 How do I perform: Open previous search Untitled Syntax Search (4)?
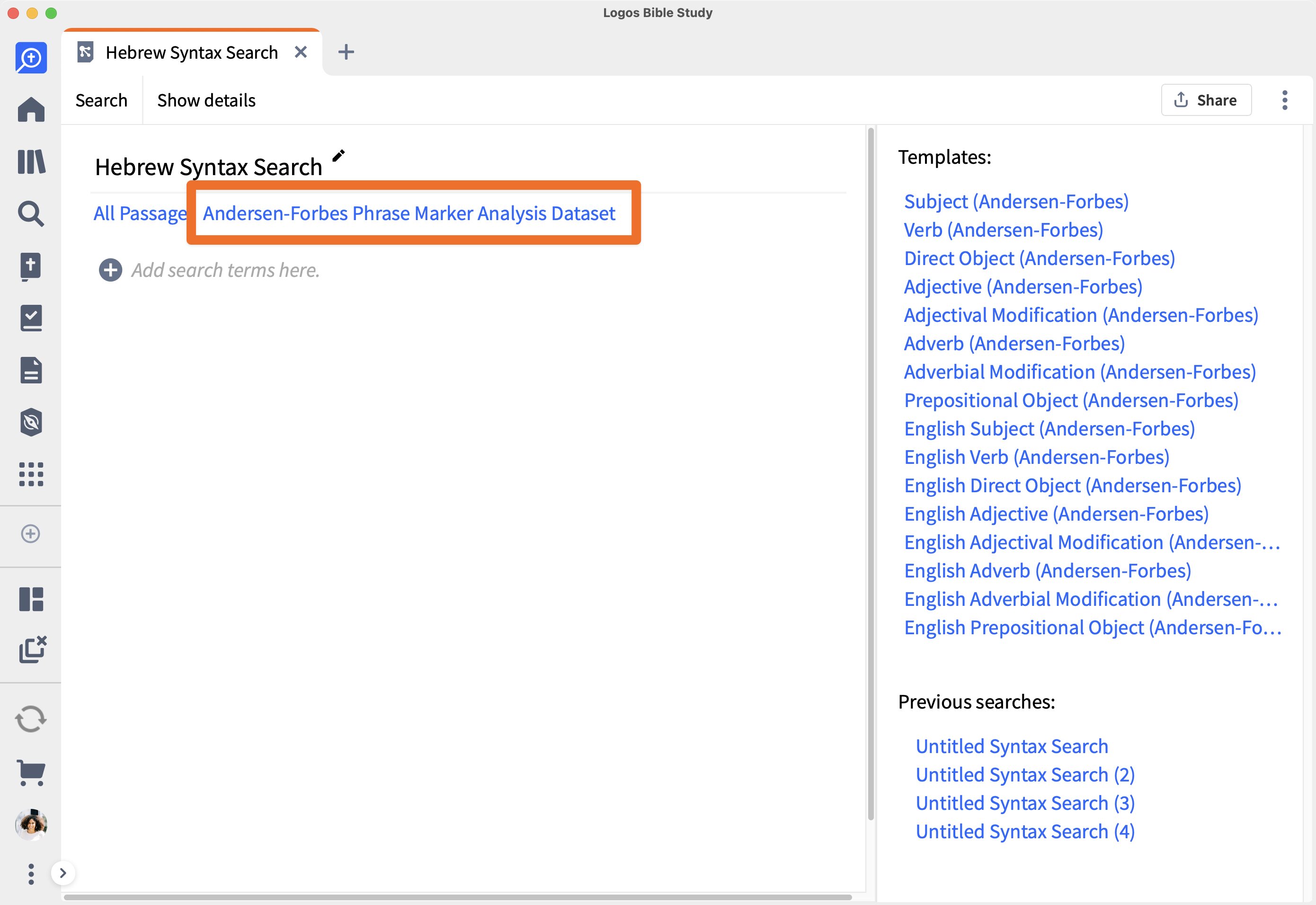1025,831
